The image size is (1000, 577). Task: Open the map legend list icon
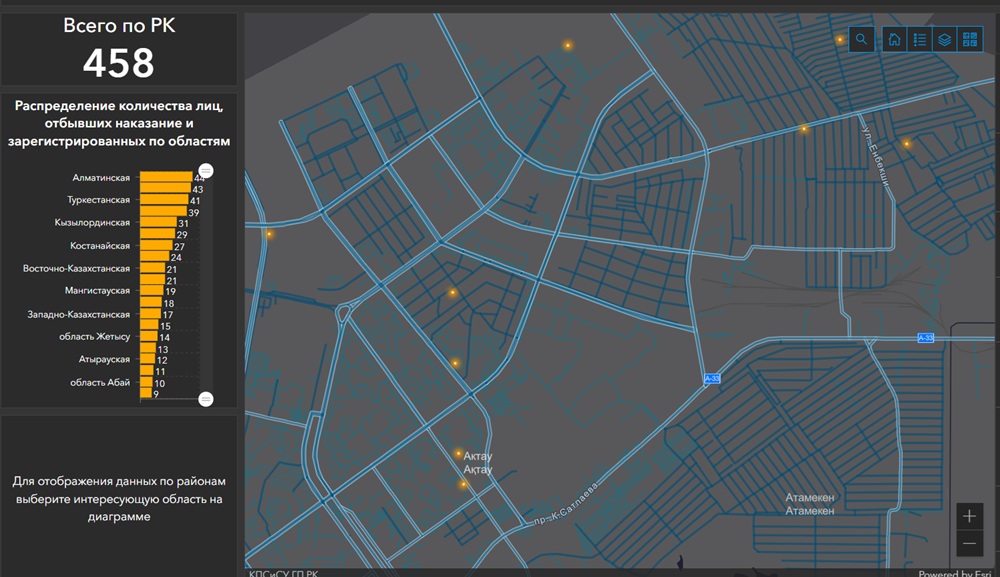coord(919,40)
